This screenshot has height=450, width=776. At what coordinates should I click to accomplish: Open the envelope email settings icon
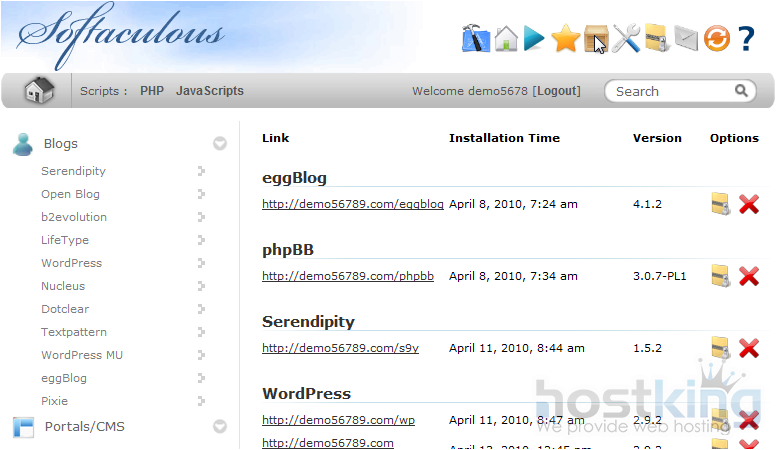[x=686, y=39]
